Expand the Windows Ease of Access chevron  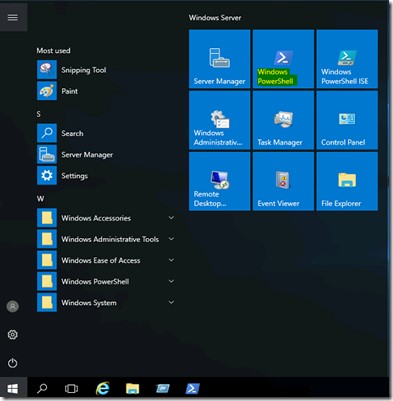coord(171,260)
